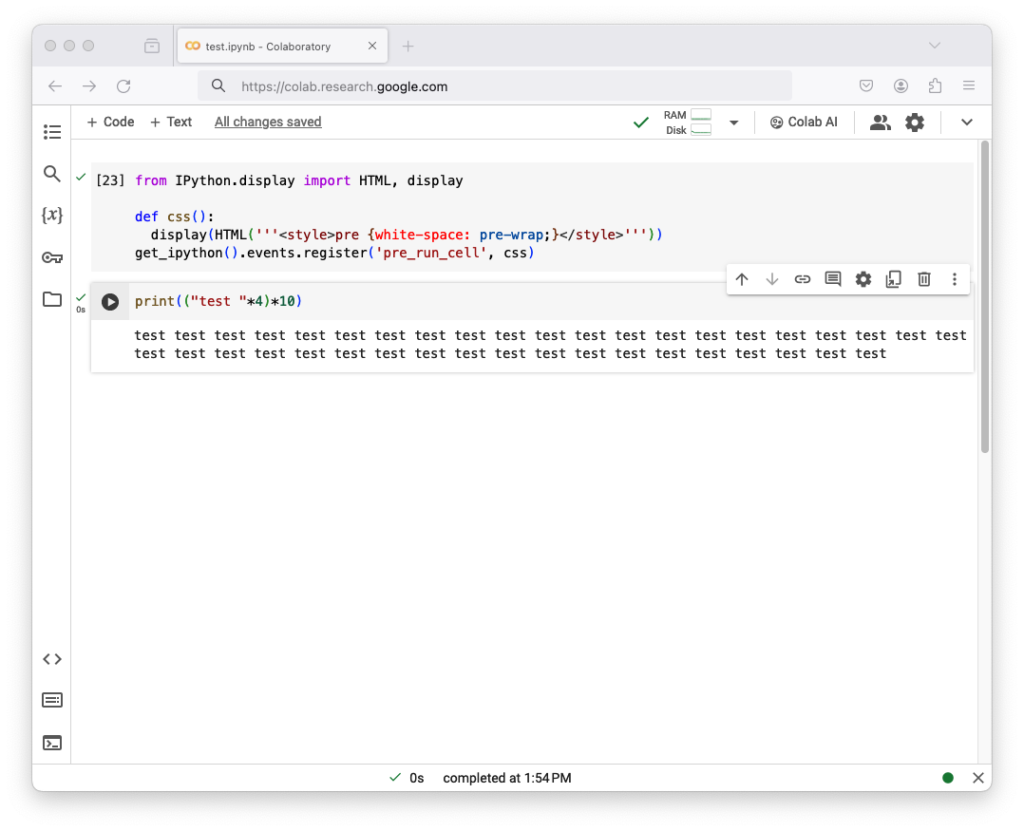Open the files folder panel
This screenshot has width=1024, height=831.
(x=52, y=299)
